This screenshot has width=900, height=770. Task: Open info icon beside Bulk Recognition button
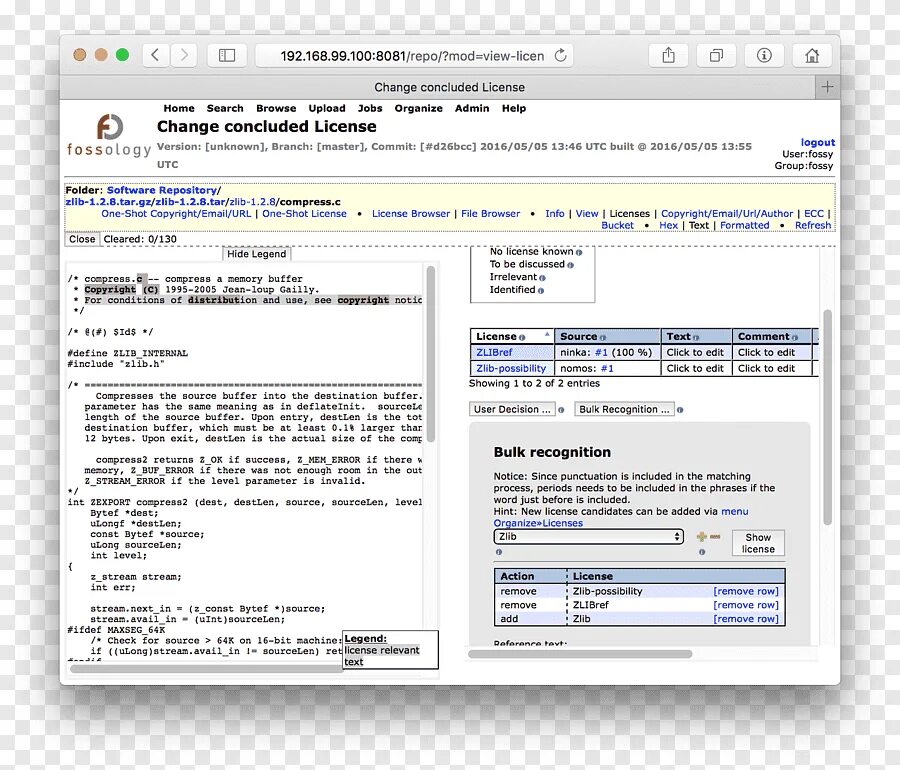click(x=680, y=410)
